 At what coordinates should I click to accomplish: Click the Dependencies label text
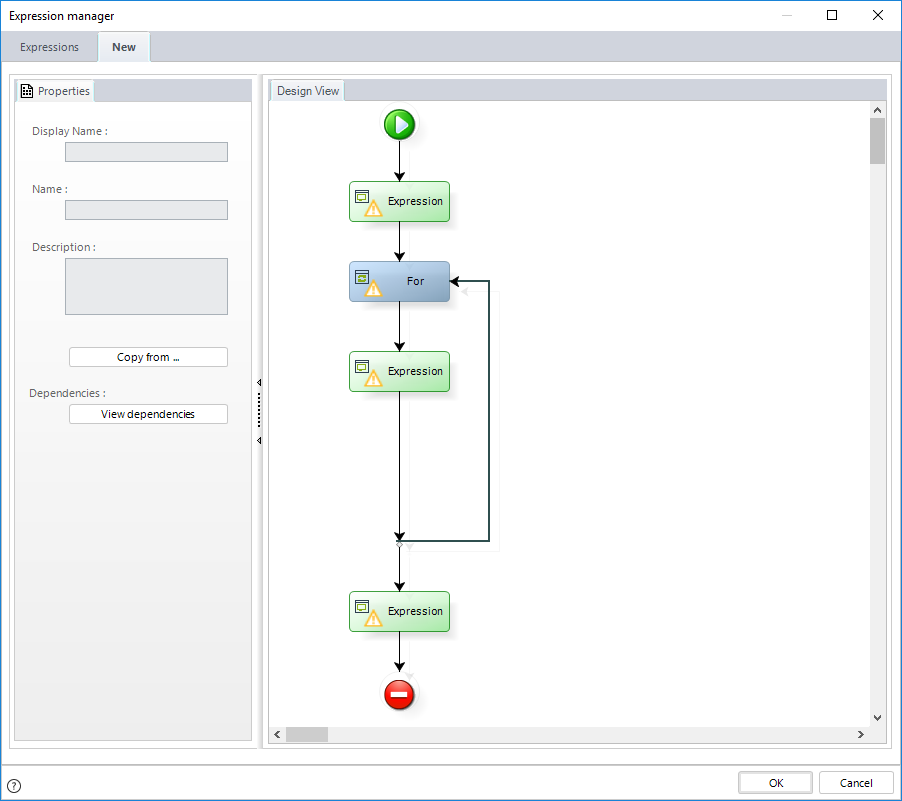[x=67, y=393]
